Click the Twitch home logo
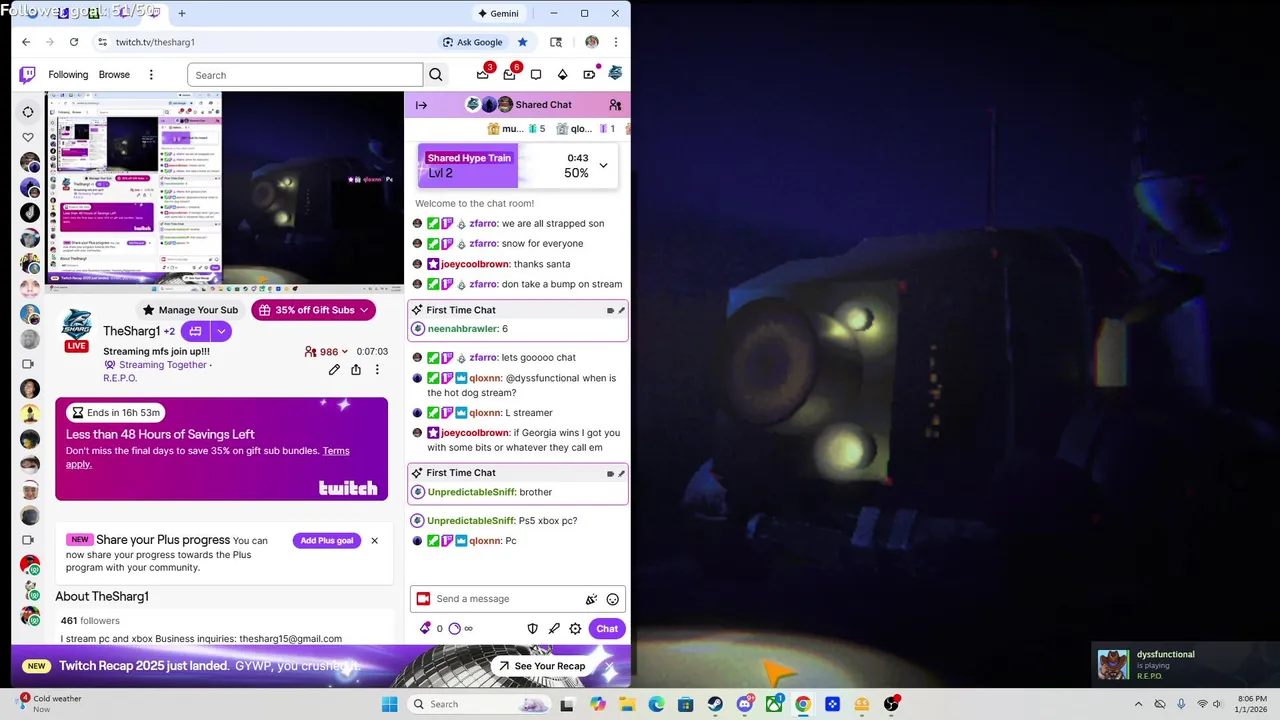The image size is (1280, 720). (x=28, y=75)
